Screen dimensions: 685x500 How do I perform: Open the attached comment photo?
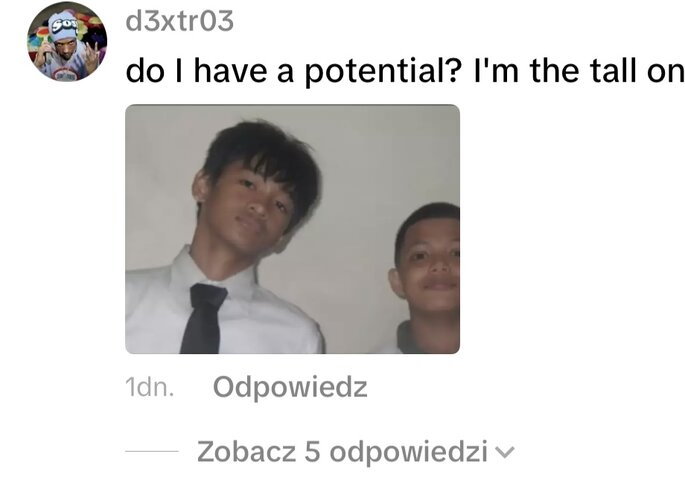click(x=292, y=229)
